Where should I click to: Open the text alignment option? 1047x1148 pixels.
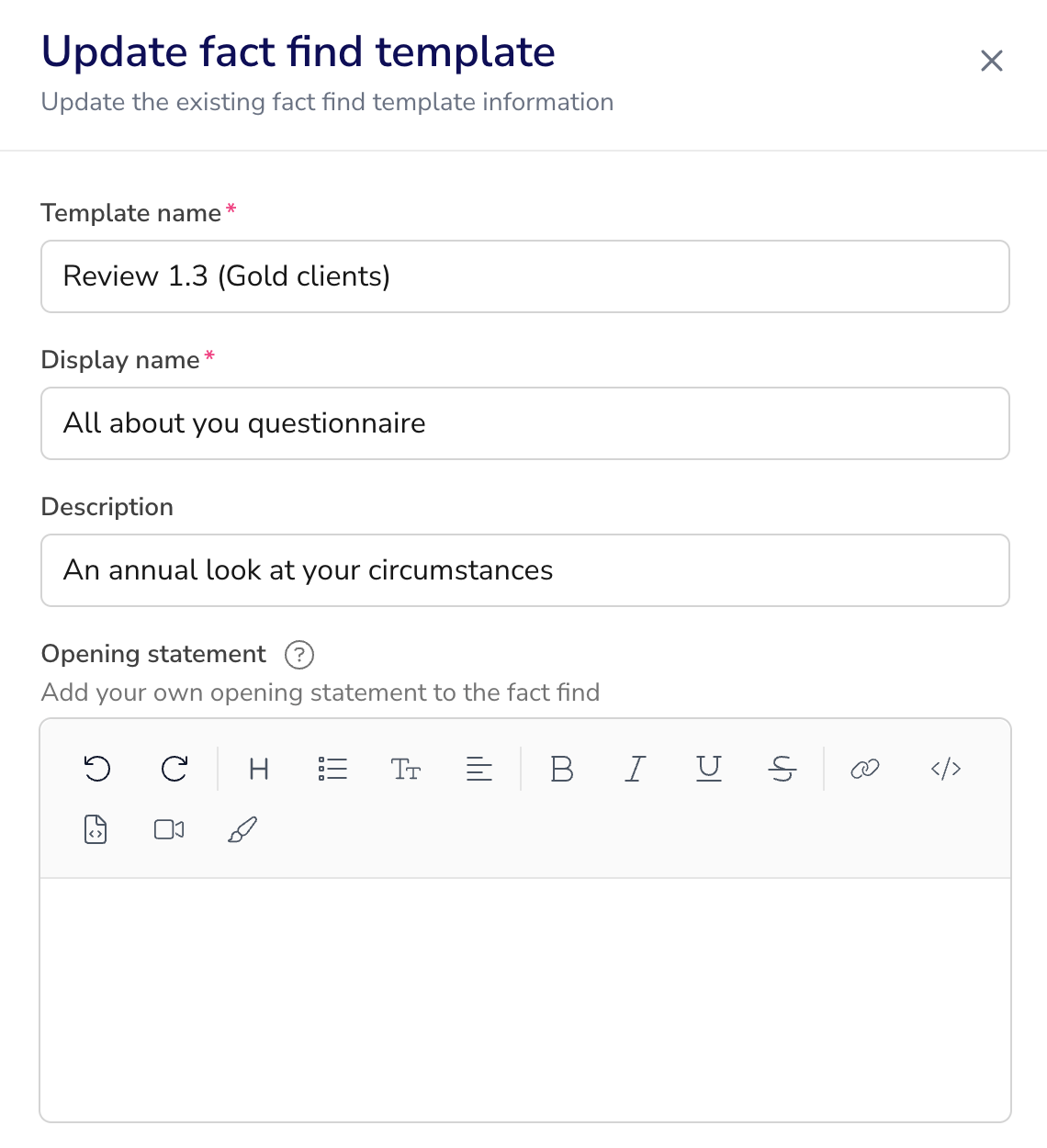click(479, 769)
